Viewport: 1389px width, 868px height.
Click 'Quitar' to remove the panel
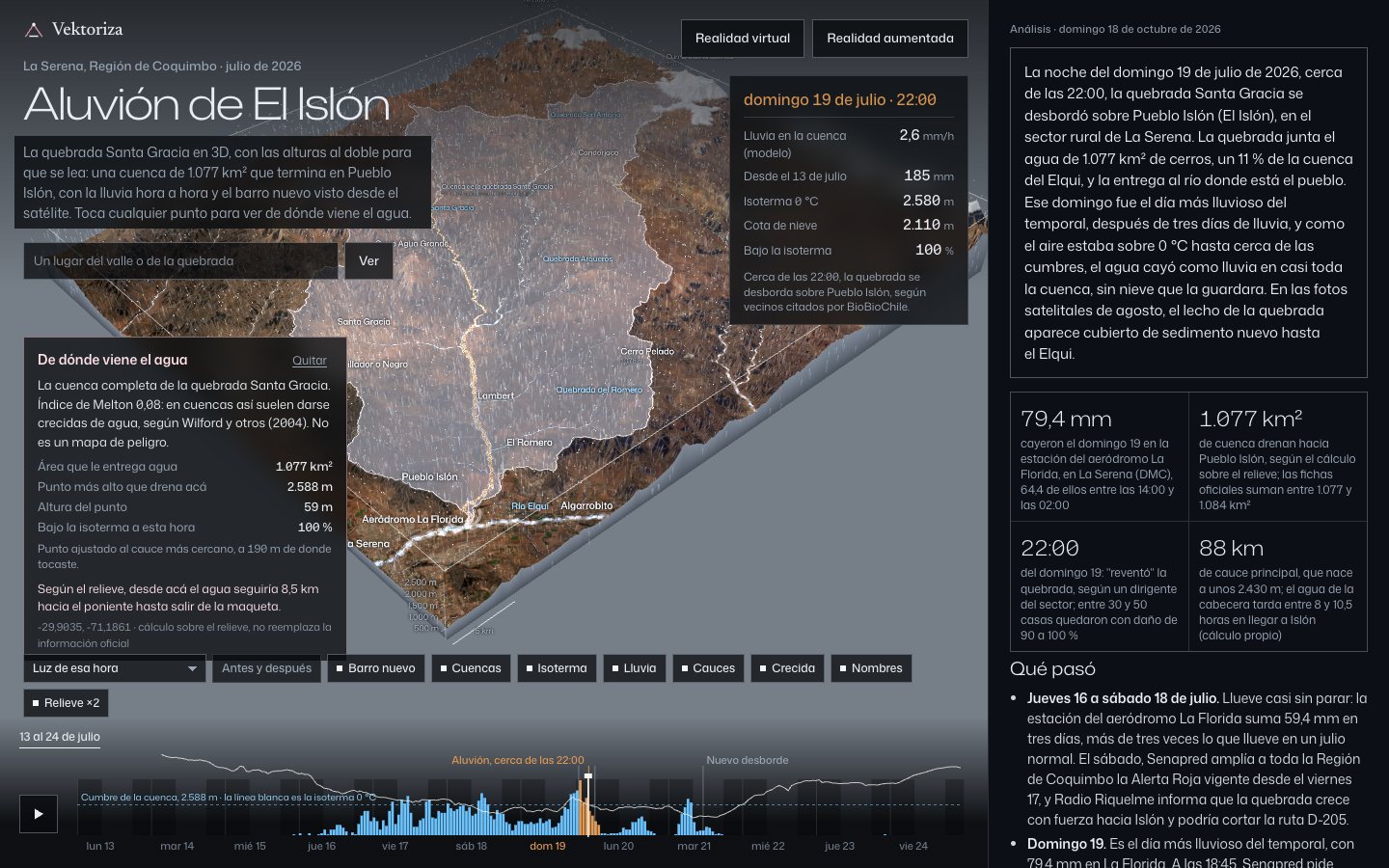point(310,361)
